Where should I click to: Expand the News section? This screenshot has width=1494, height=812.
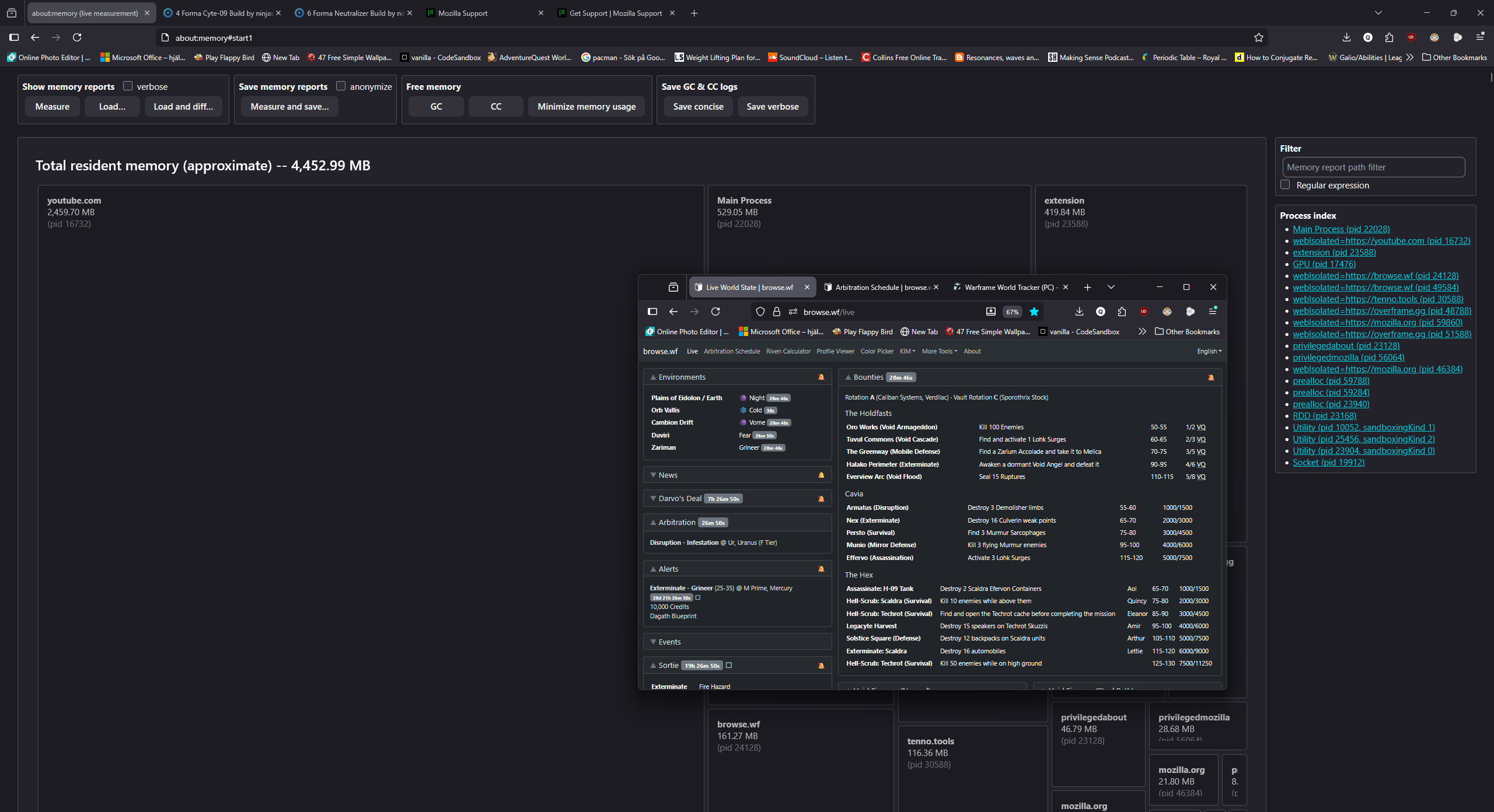pos(668,475)
